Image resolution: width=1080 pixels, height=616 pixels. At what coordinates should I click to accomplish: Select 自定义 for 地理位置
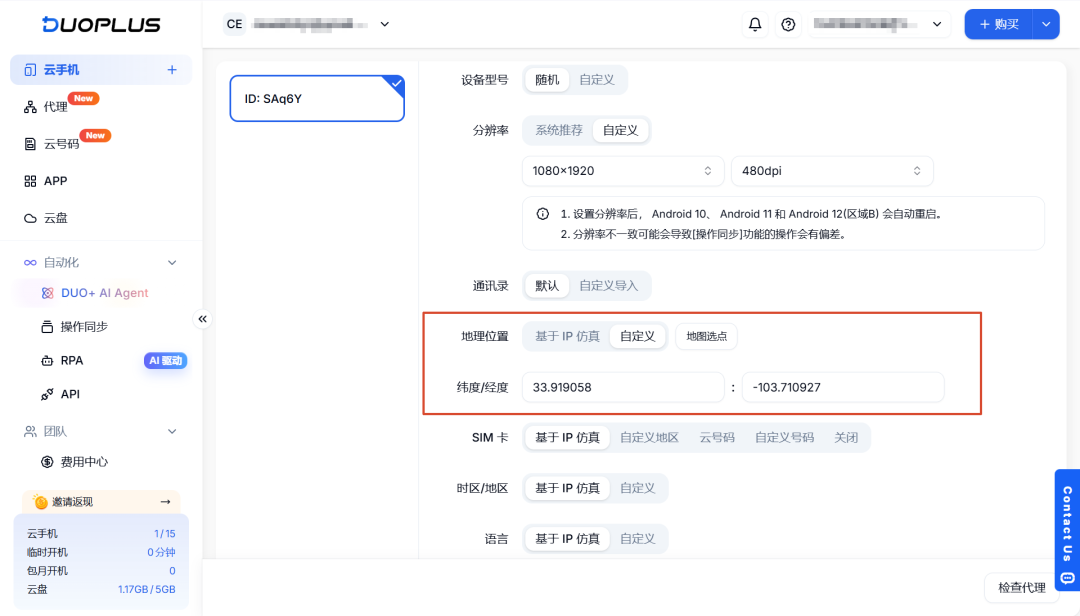(x=637, y=336)
